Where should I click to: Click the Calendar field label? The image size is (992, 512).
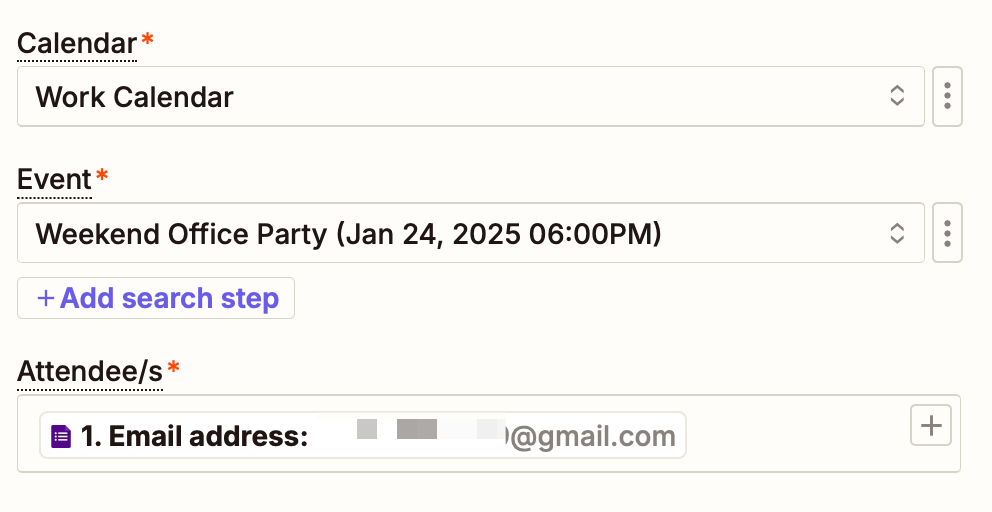point(77,44)
